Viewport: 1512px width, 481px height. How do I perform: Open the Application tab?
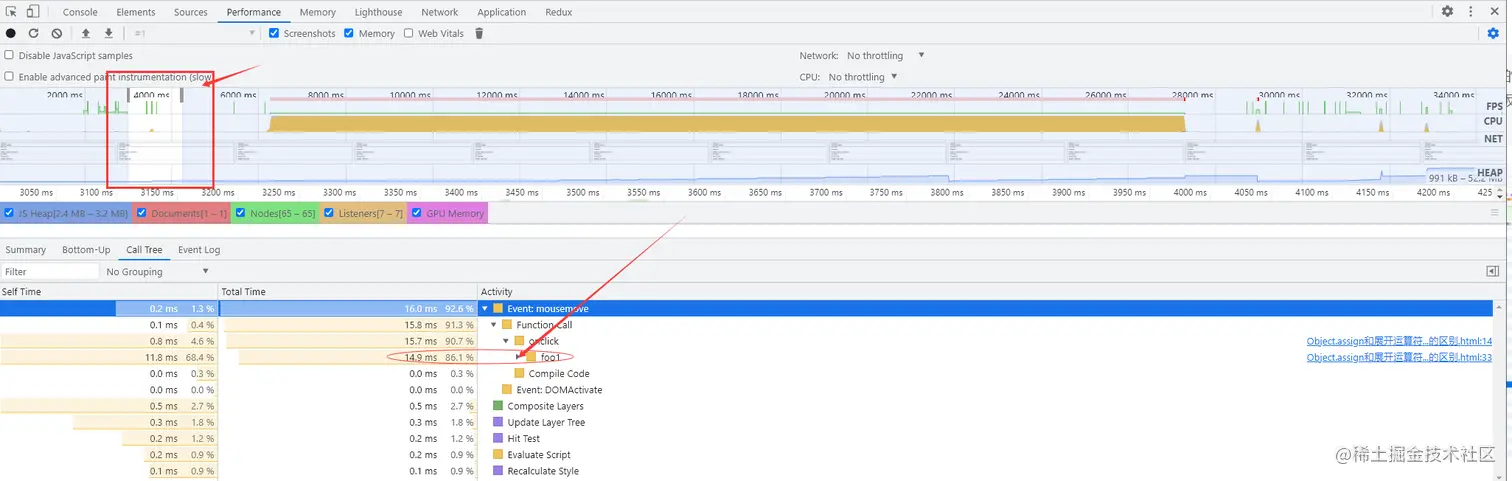[502, 12]
